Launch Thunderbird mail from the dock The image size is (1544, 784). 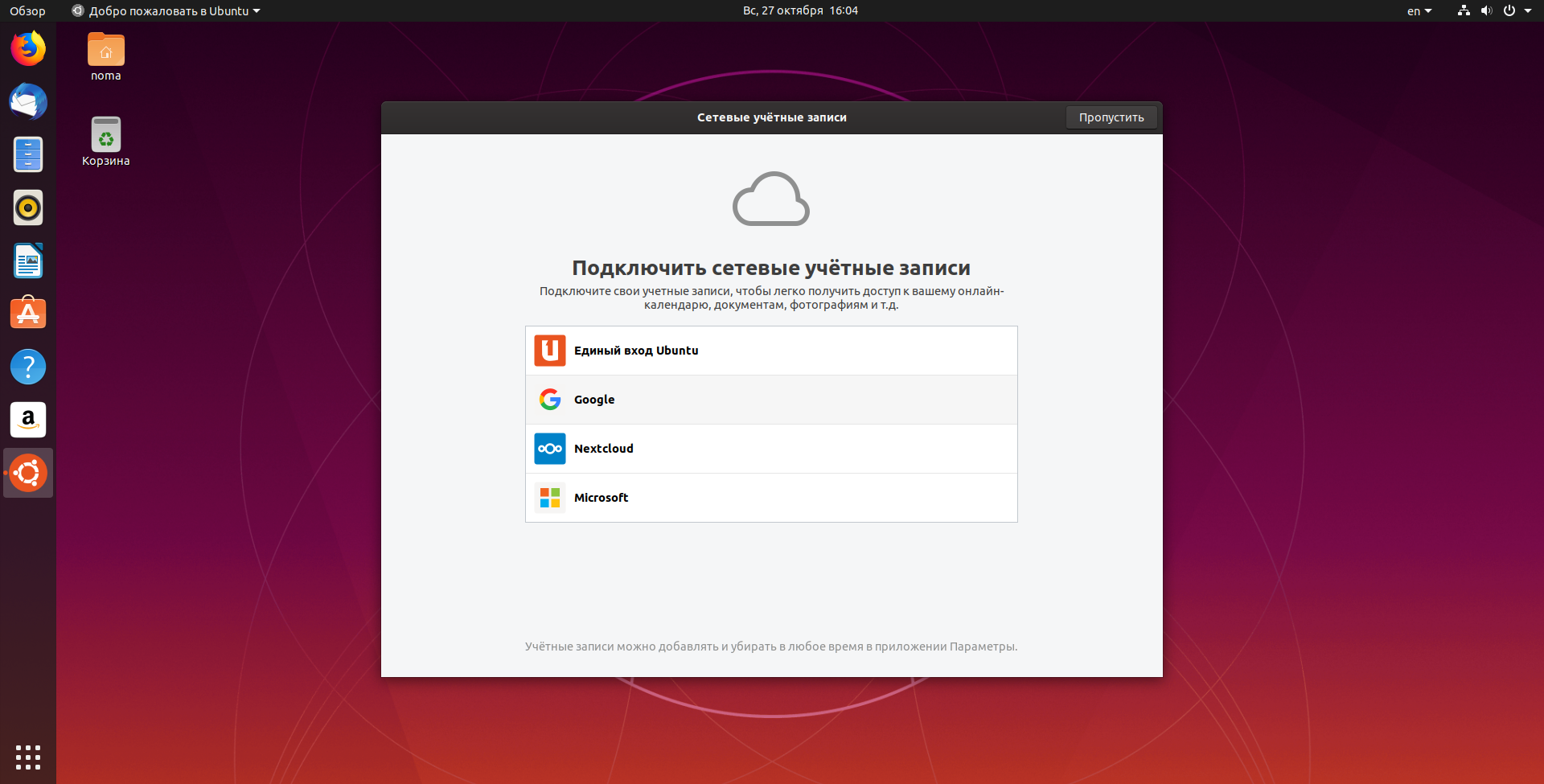[28, 102]
